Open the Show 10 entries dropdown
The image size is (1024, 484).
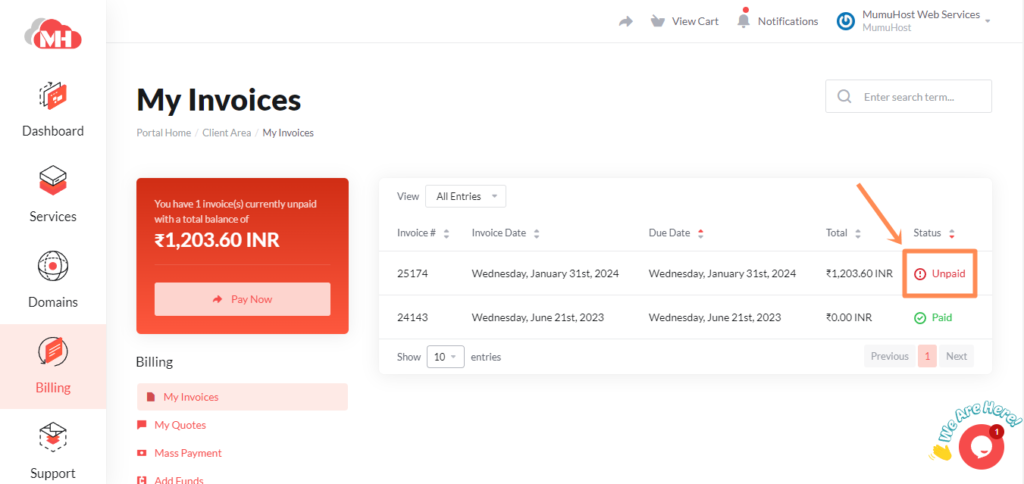pyautogui.click(x=445, y=356)
